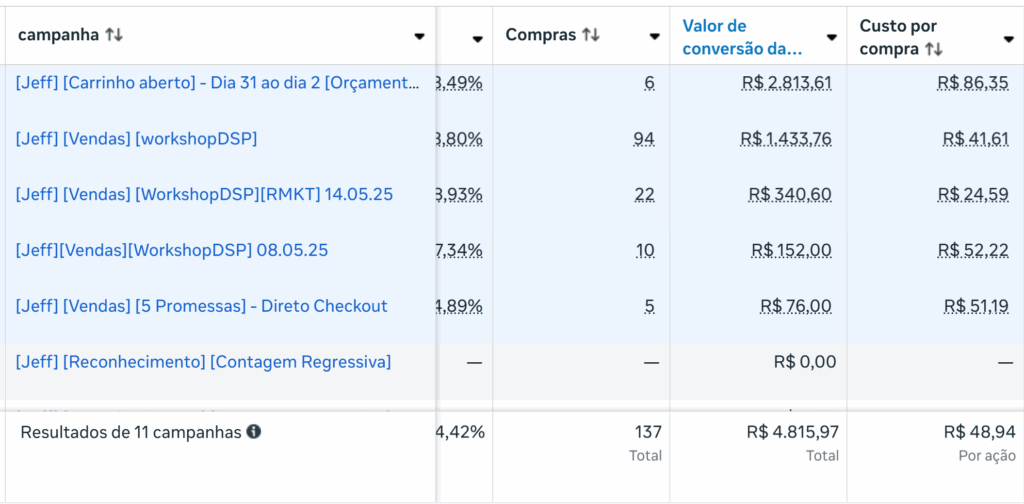Open the Reconhecimento Contagem Regressiva campaign
This screenshot has width=1024, height=504.
click(x=203, y=362)
